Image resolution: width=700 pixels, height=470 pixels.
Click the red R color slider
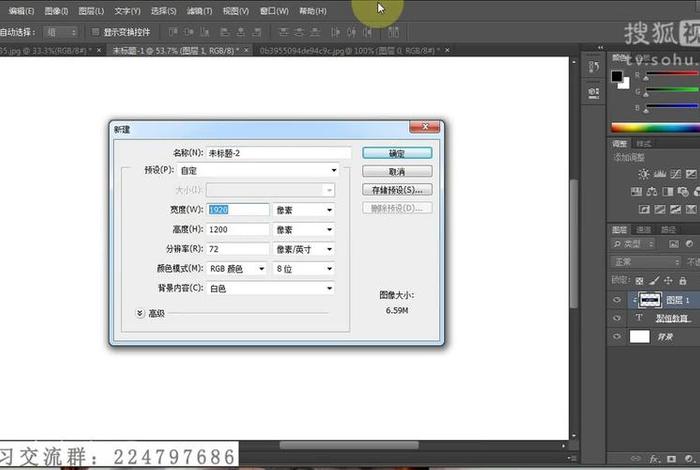tap(671, 74)
